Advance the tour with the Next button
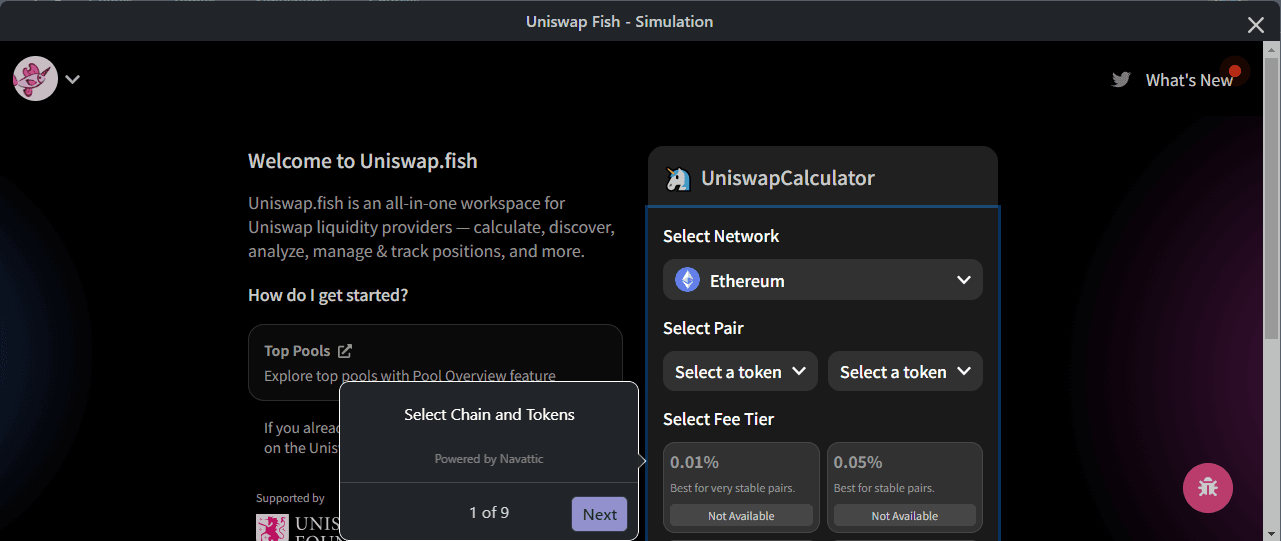 [x=600, y=514]
